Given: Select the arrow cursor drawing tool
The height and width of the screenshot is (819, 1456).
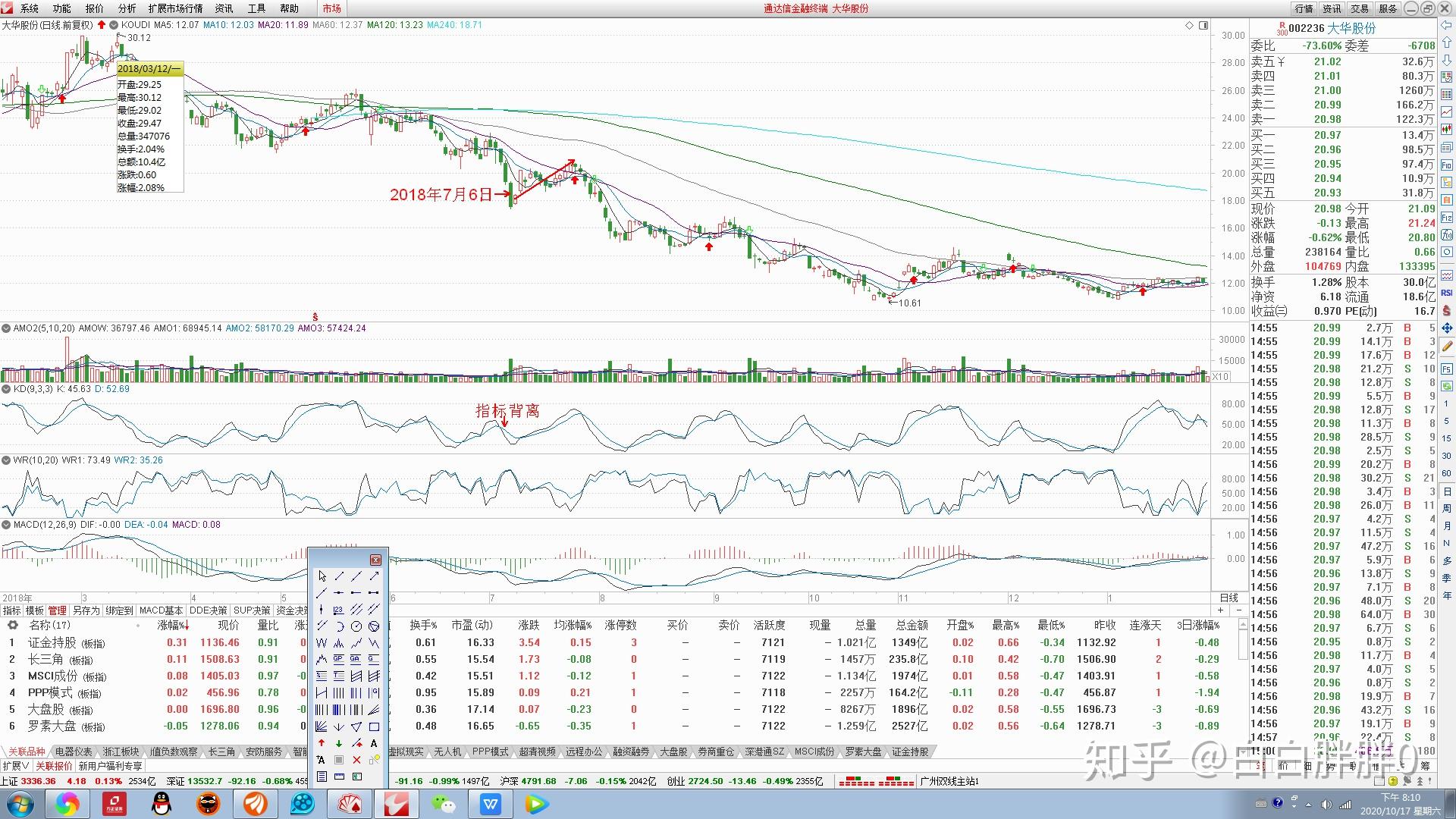Looking at the screenshot, I should point(322,576).
